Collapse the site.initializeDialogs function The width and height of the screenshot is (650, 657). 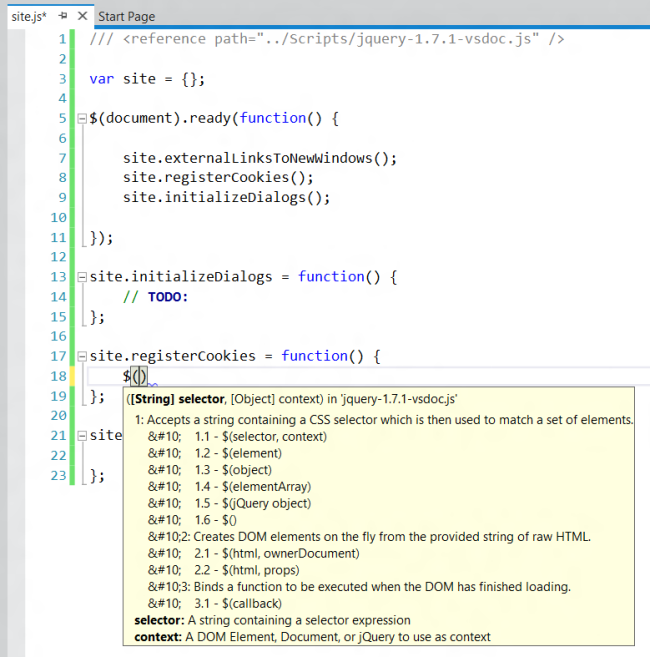(x=82, y=277)
